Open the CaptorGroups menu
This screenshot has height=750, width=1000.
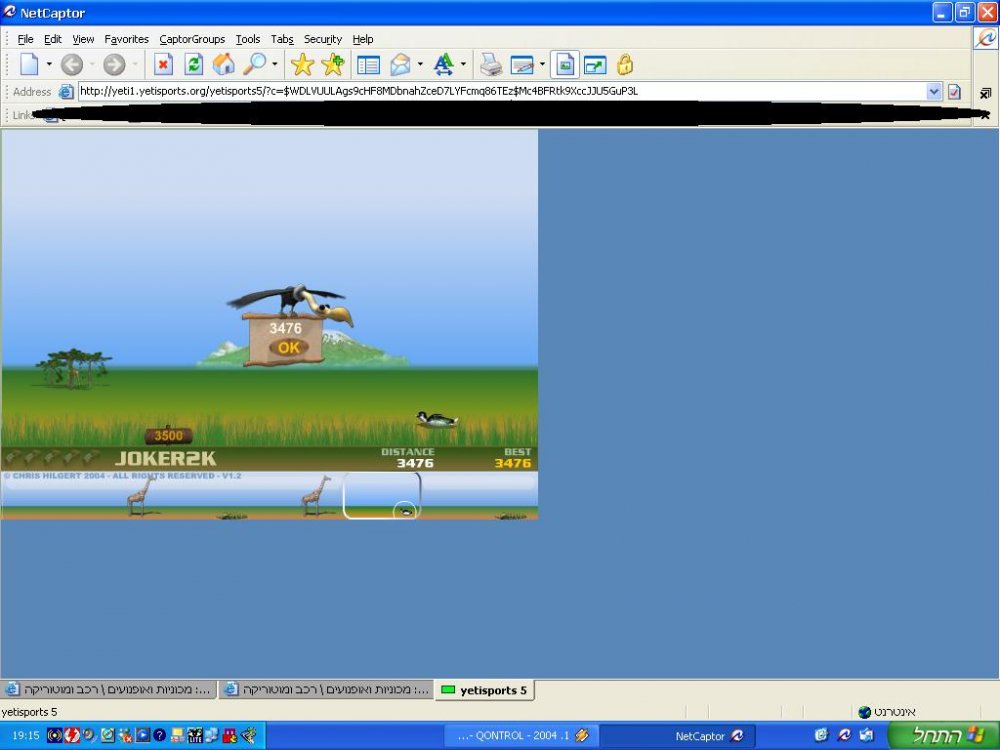coord(192,40)
